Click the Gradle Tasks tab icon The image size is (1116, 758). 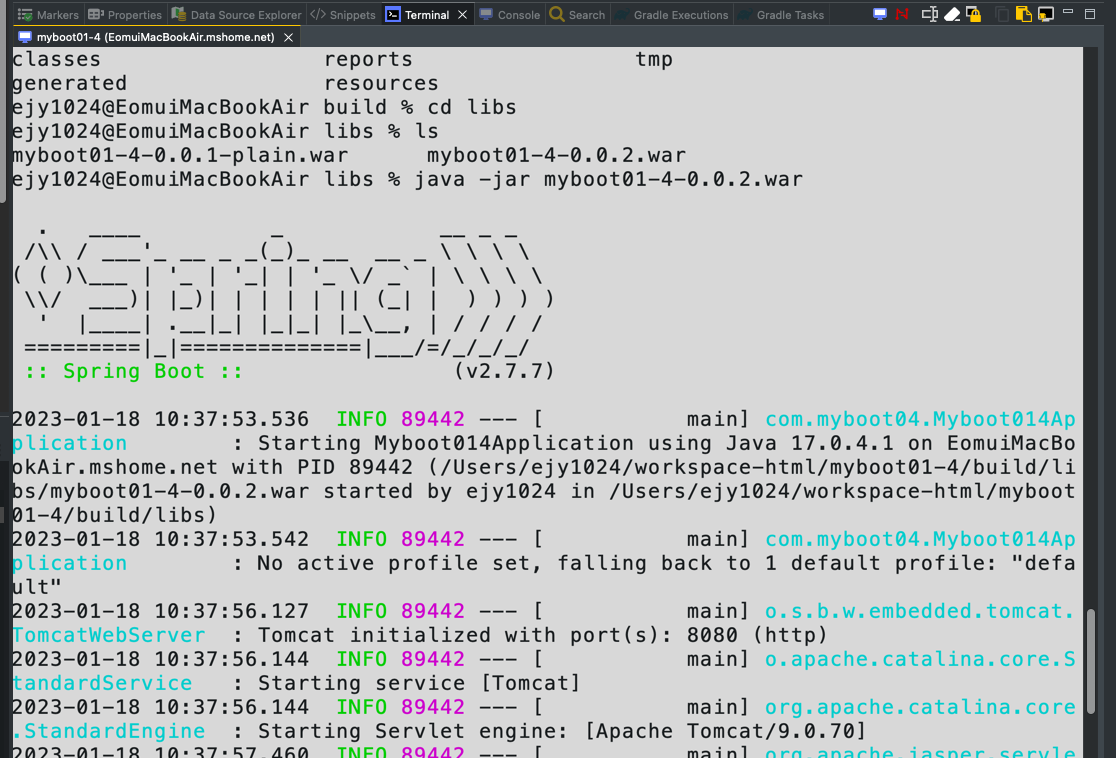pyautogui.click(x=744, y=15)
